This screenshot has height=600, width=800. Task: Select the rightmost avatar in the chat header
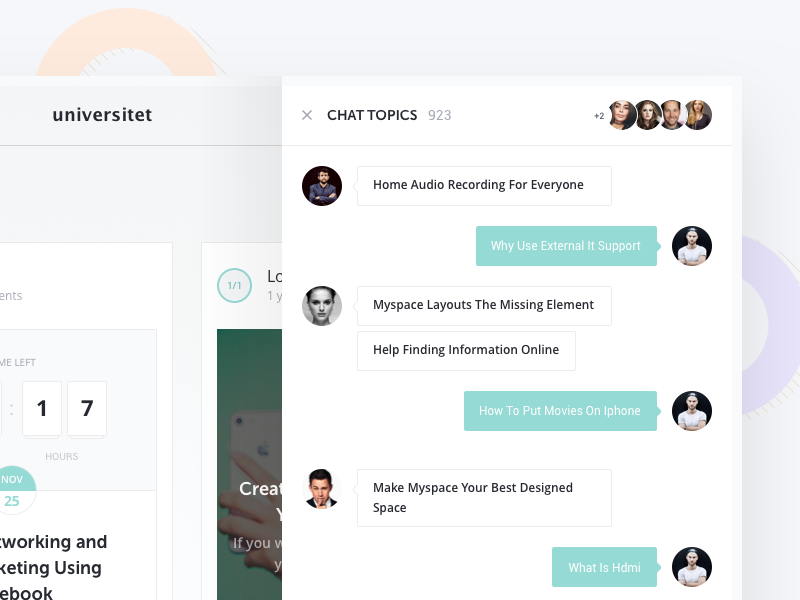coord(698,115)
